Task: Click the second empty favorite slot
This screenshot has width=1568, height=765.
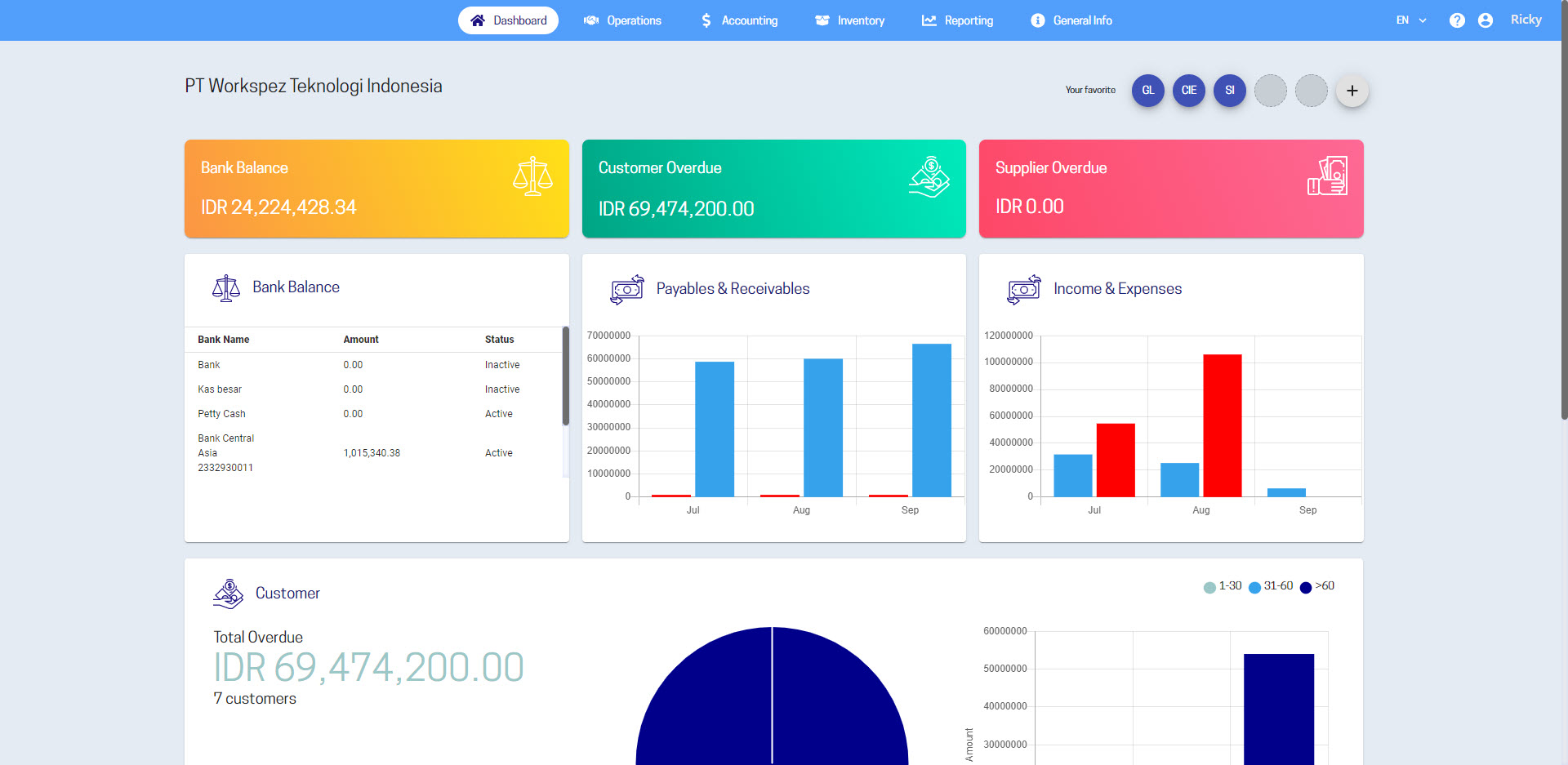Action: pos(1312,91)
